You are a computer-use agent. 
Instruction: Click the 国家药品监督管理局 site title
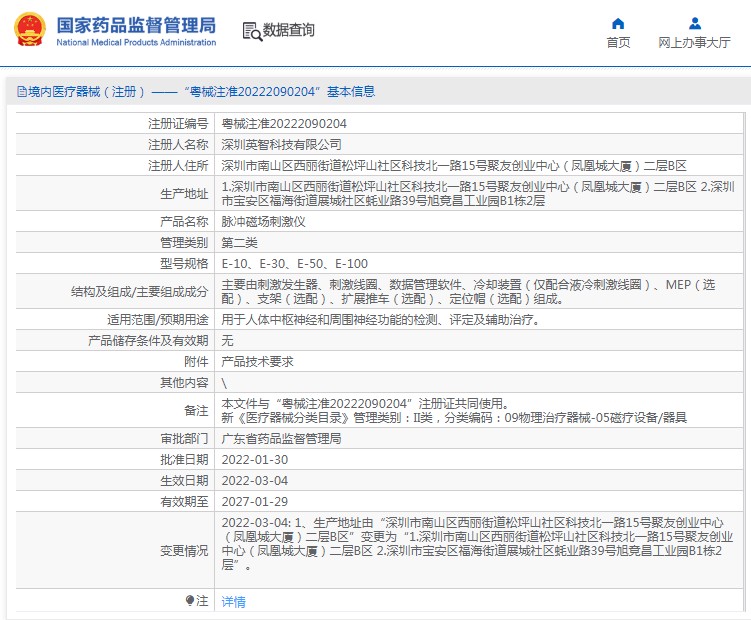(135, 24)
